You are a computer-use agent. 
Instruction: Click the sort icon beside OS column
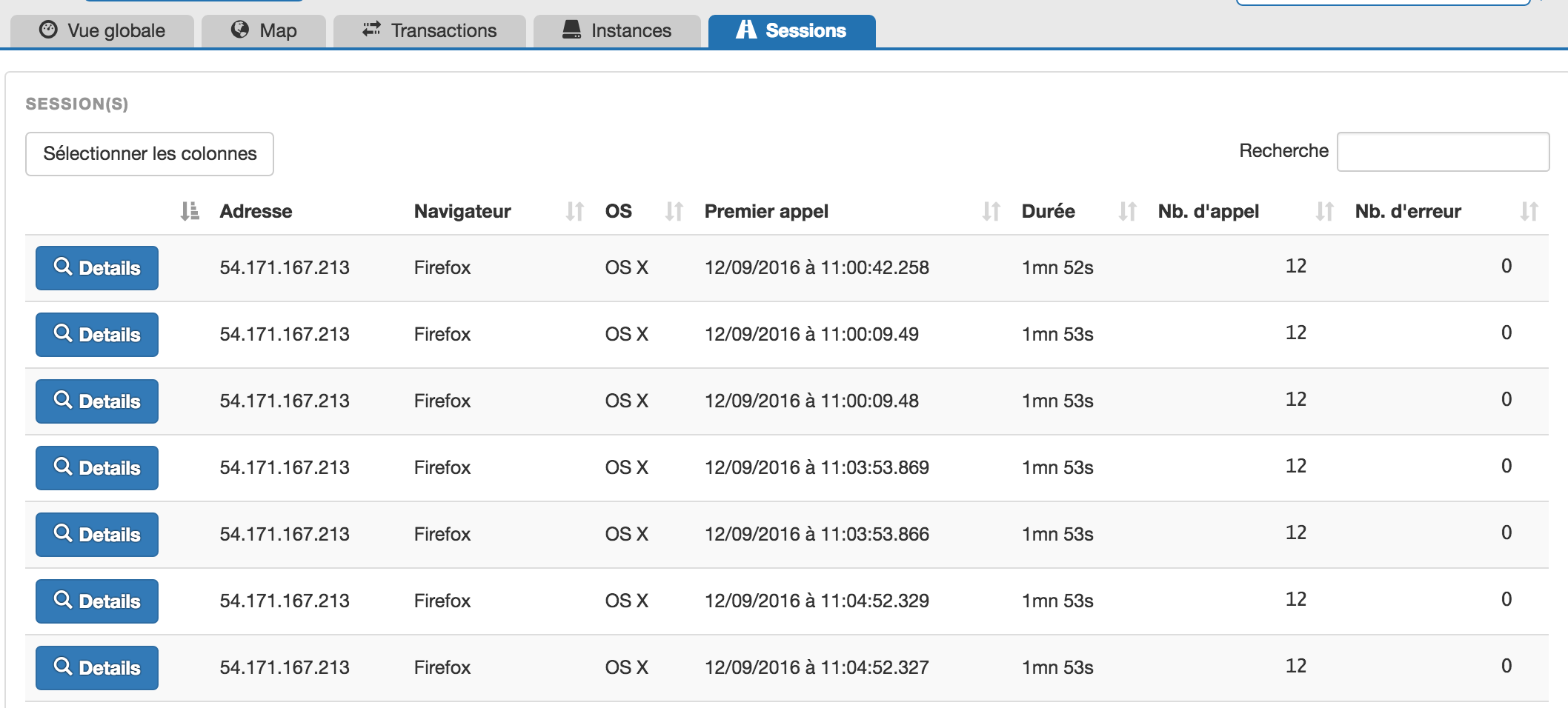[x=674, y=212]
